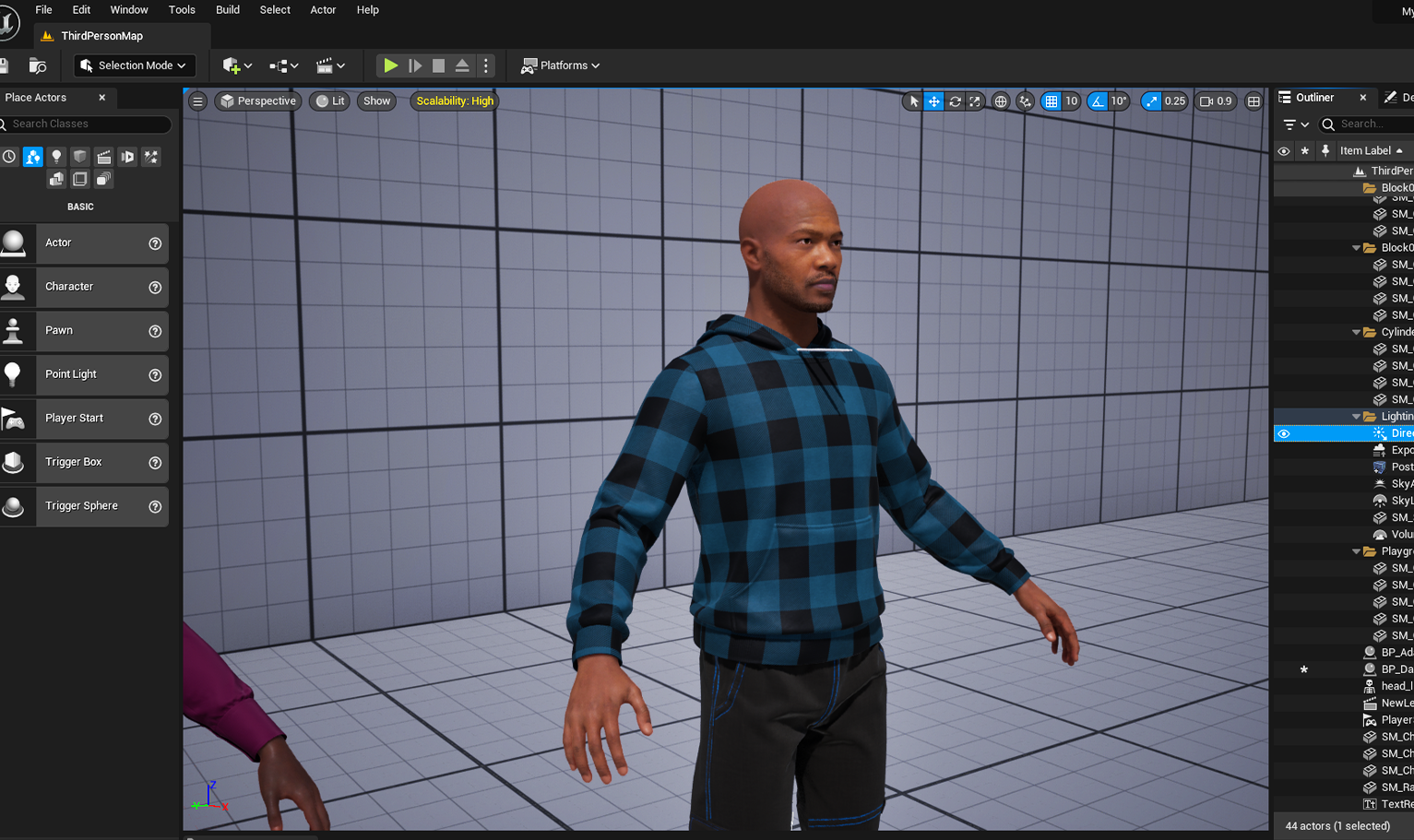Open the Perspective view type dropdown
Image resolution: width=1414 pixels, height=840 pixels.
coord(258,101)
